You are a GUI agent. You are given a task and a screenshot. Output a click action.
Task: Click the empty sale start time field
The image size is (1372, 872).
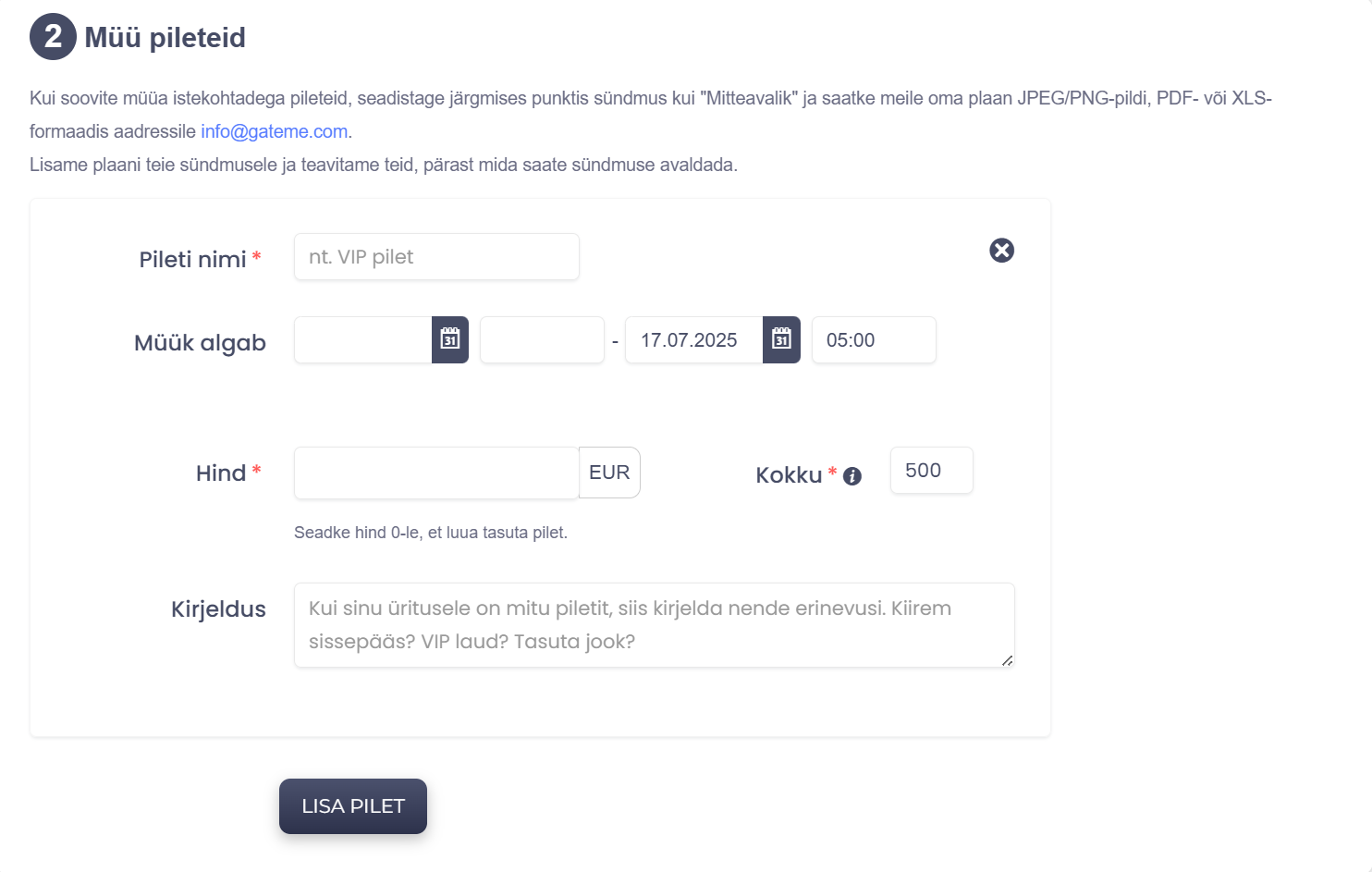click(x=542, y=339)
